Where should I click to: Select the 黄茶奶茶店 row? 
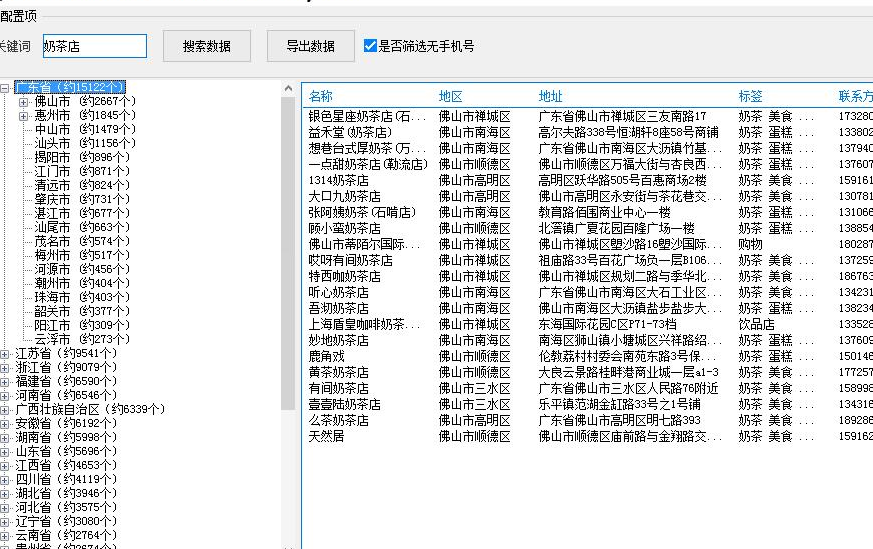click(x=587, y=372)
